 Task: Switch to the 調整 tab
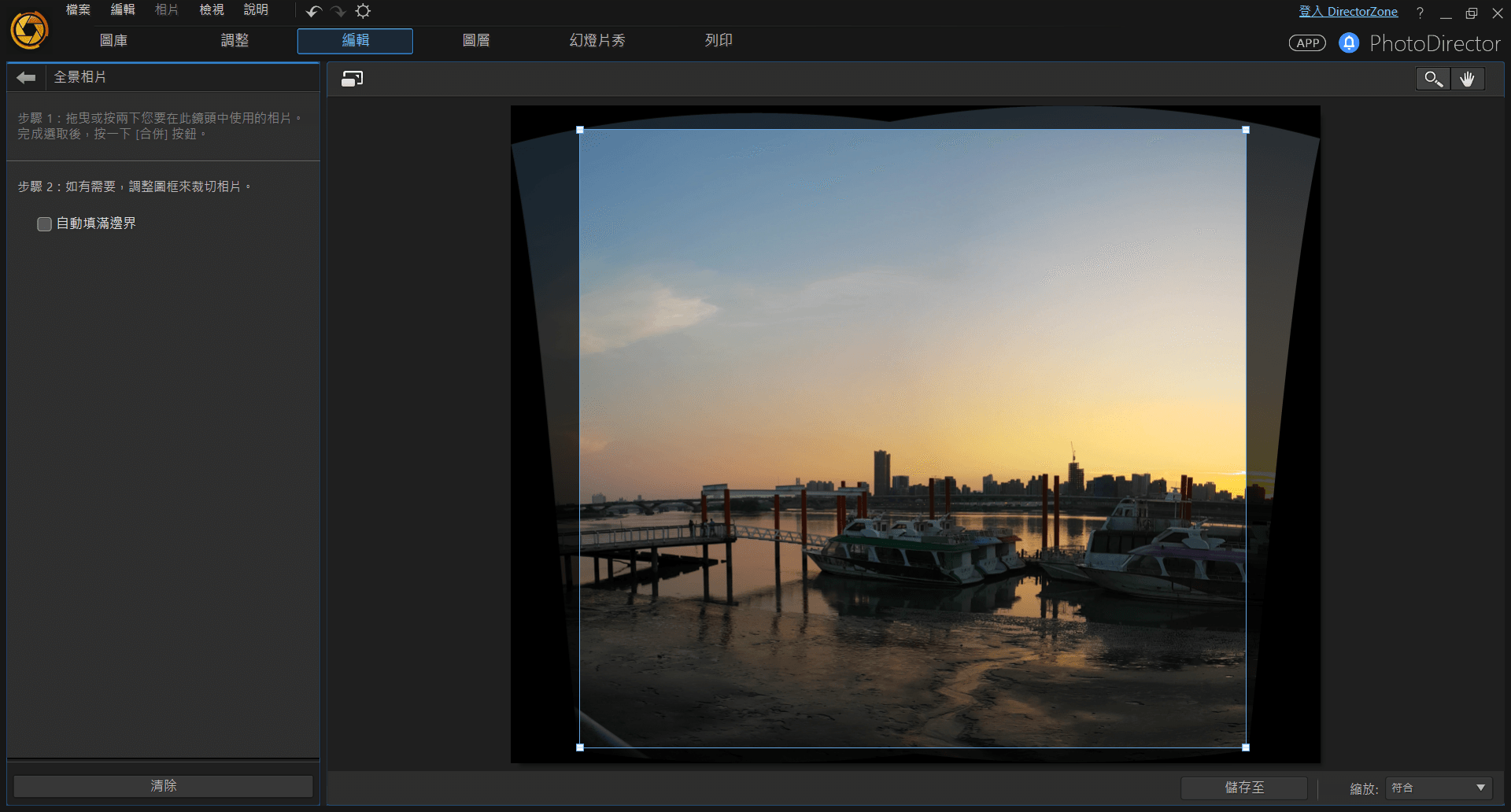pyautogui.click(x=235, y=41)
